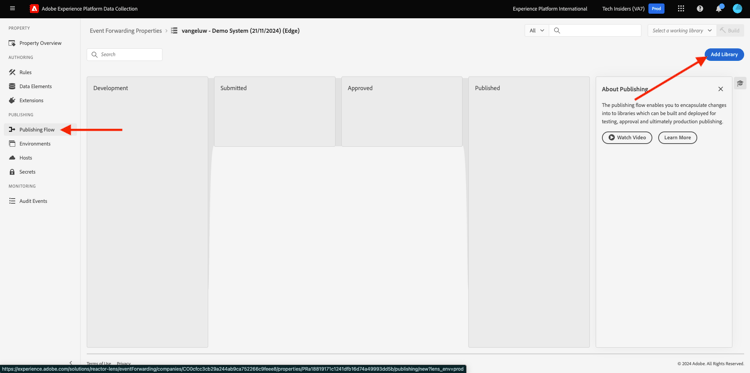Click the Event Forwarding Properties breadcrumb
The width and height of the screenshot is (750, 373).
(x=126, y=31)
